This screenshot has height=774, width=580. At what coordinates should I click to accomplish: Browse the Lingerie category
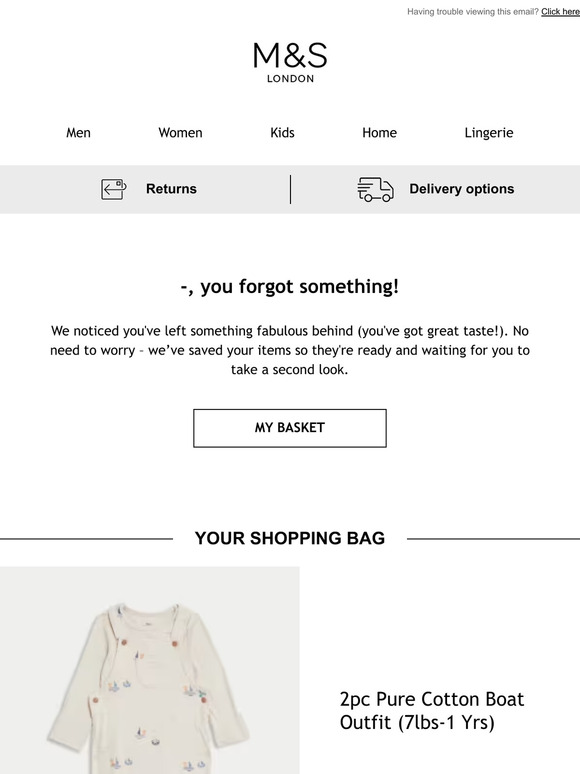click(x=489, y=133)
